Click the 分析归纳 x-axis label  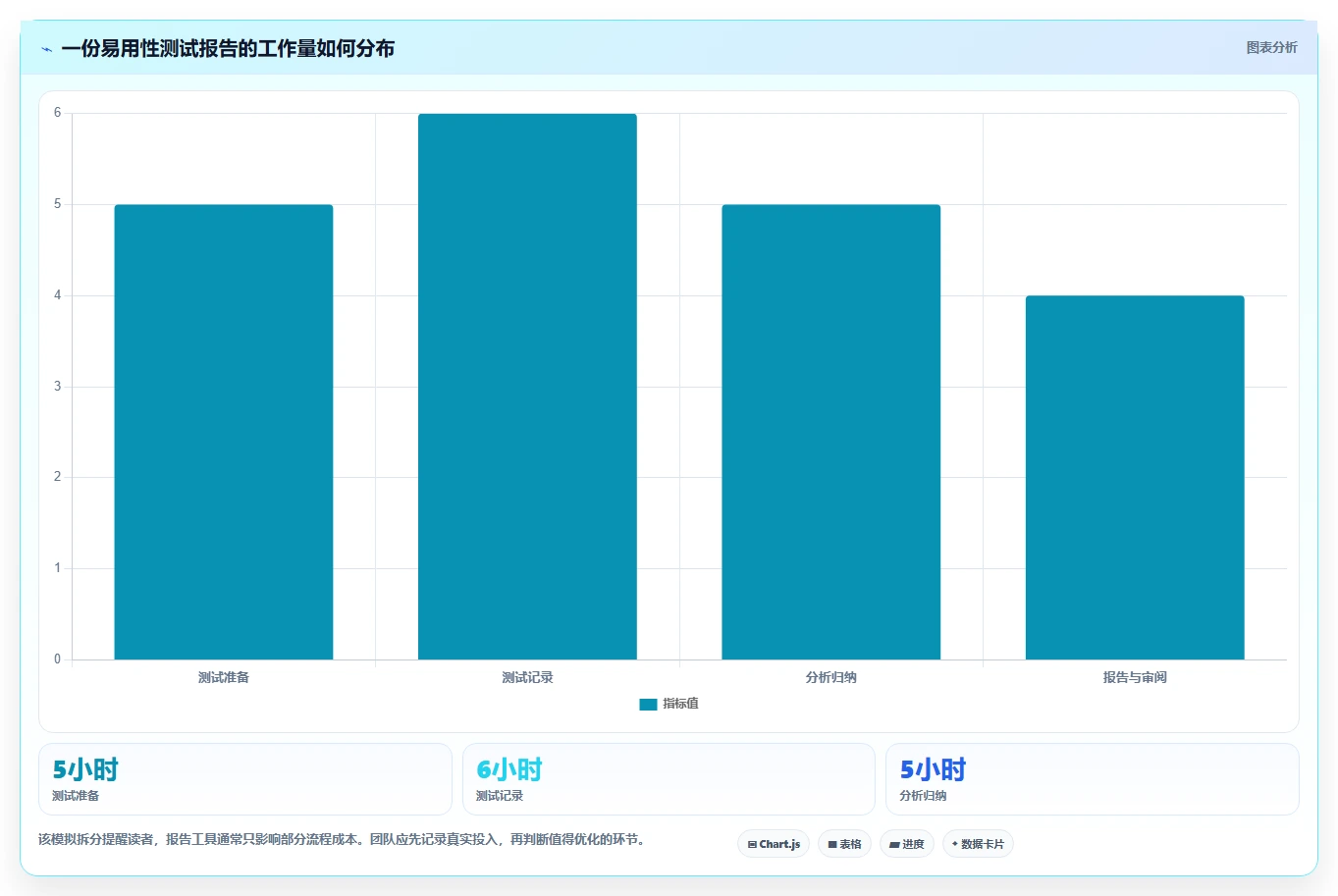[831, 677]
